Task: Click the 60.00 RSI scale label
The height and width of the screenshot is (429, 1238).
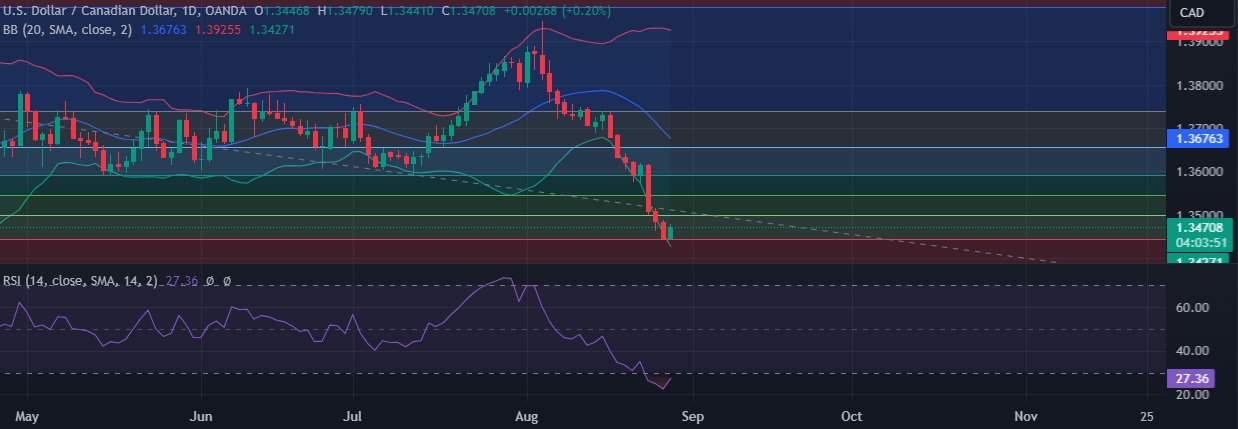Action: click(1190, 308)
